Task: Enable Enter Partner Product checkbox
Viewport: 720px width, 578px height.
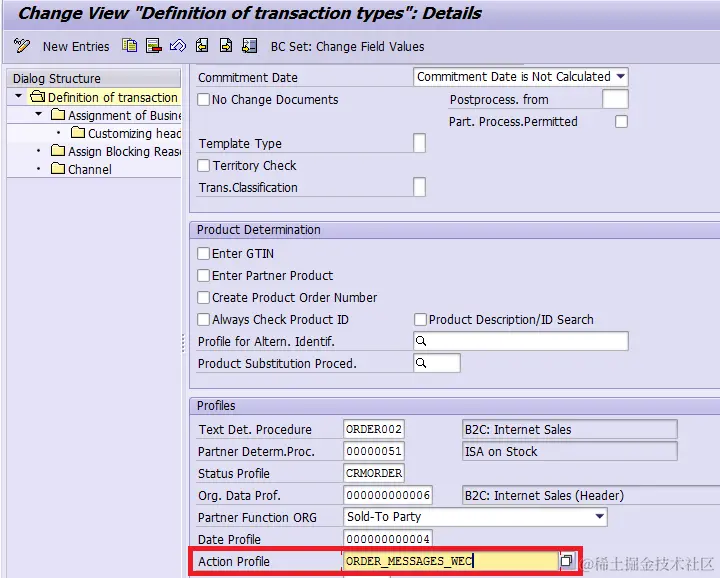Action: click(x=203, y=275)
